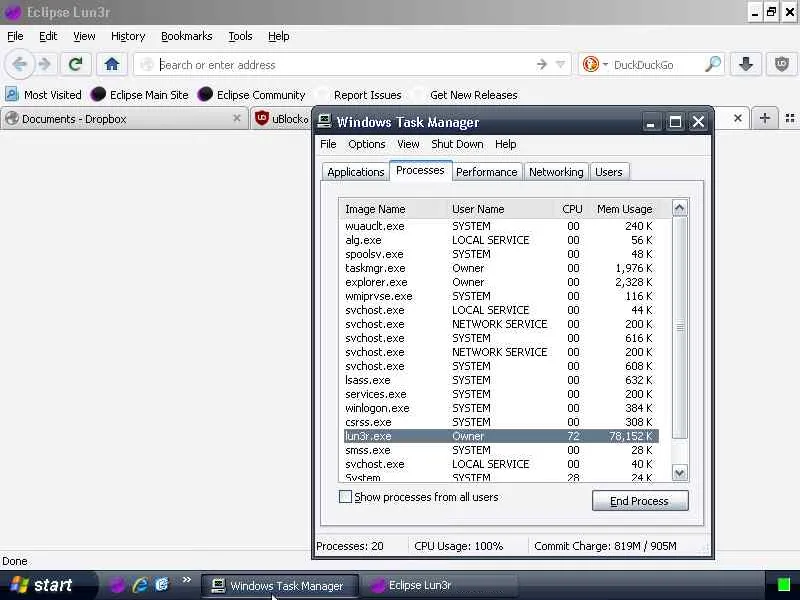Switch to the Networking tab
The width and height of the screenshot is (800, 600).
tap(556, 172)
